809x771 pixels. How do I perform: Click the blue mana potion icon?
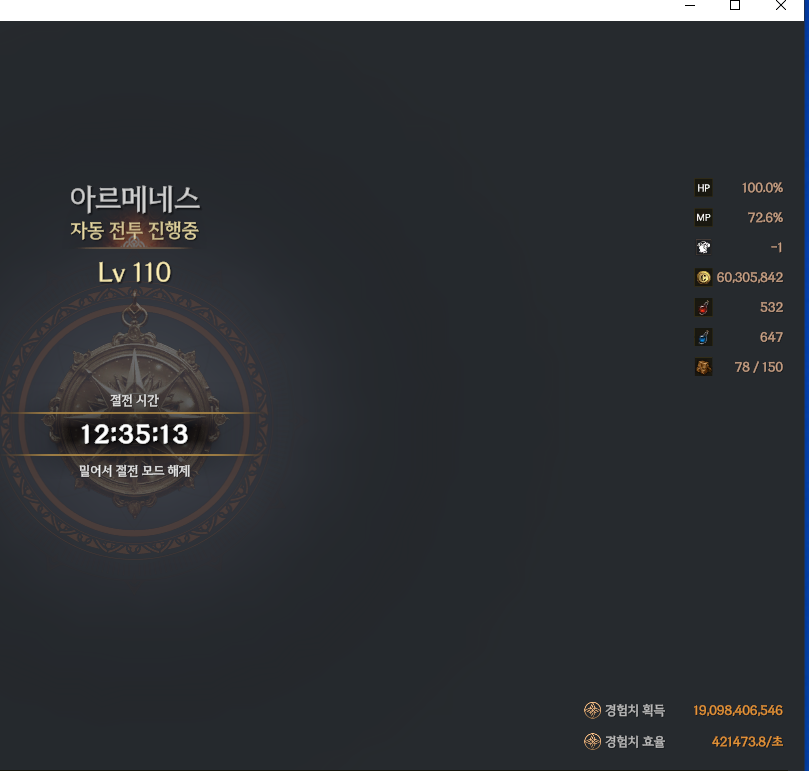point(703,338)
